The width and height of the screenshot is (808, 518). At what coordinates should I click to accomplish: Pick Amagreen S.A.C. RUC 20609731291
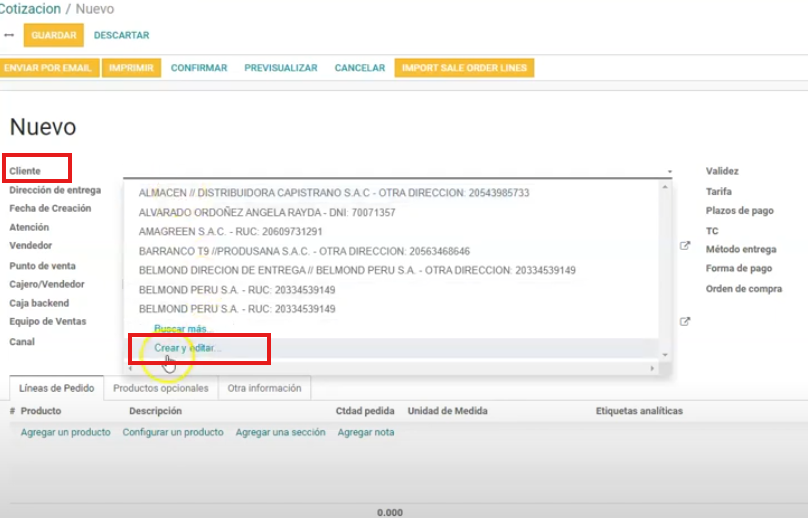pos(230,231)
